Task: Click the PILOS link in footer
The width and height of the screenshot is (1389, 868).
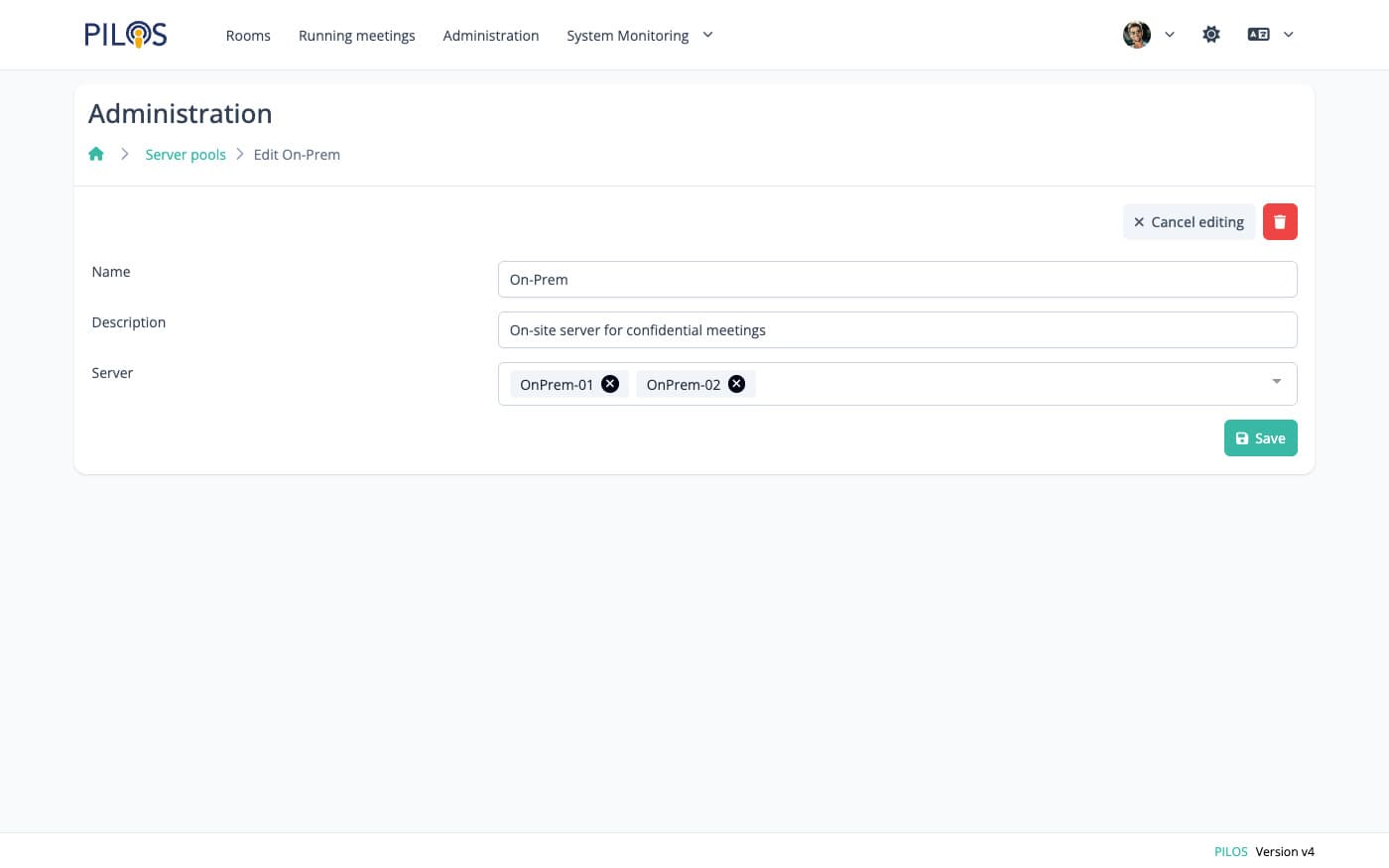Action: 1230,851
